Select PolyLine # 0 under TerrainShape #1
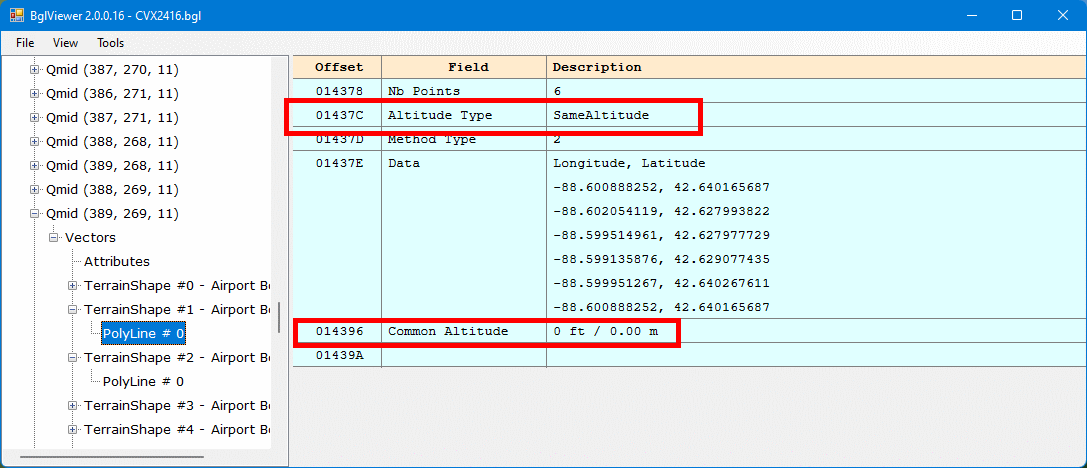Image resolution: width=1087 pixels, height=468 pixels. click(144, 333)
